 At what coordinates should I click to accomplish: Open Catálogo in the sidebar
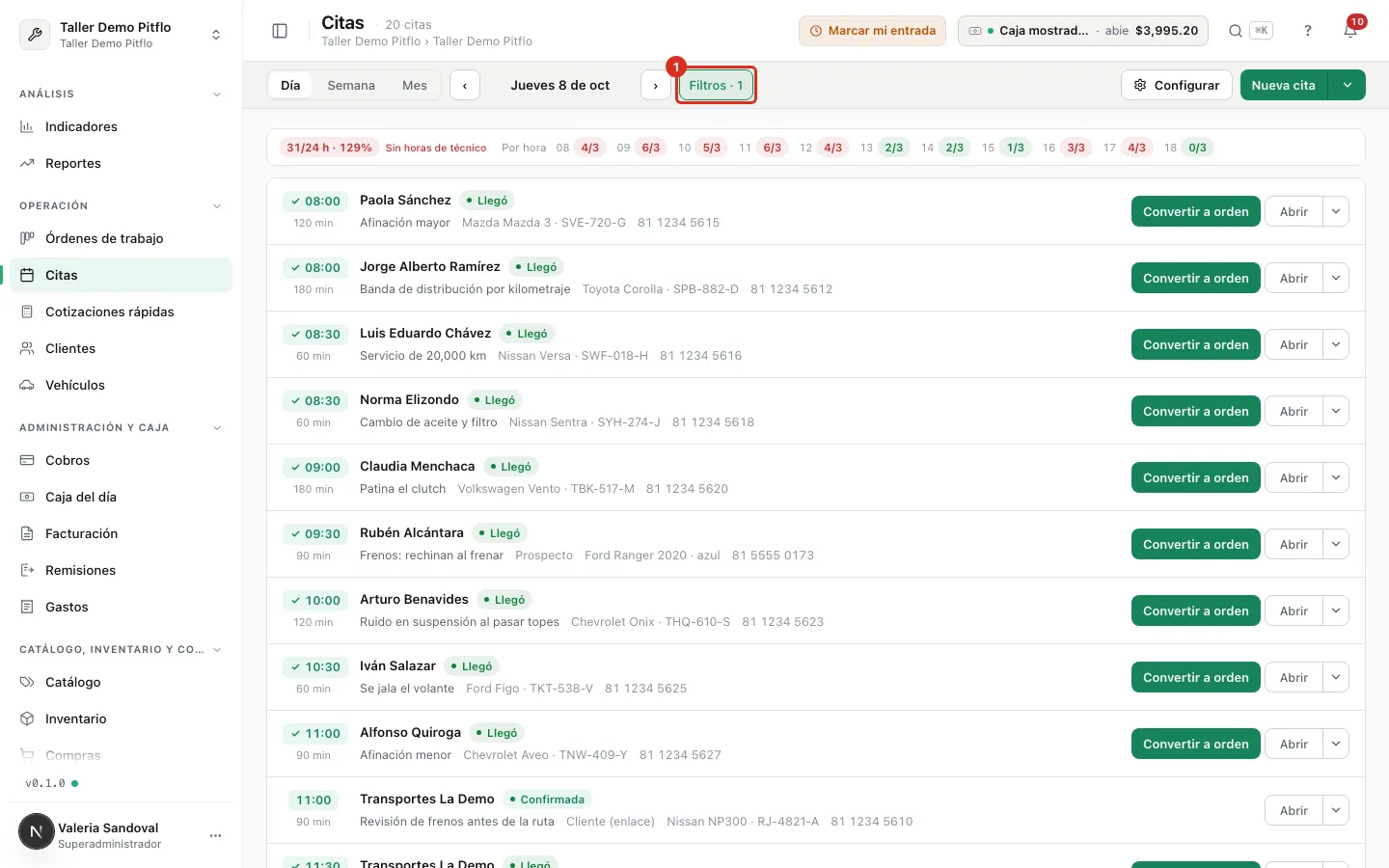pyautogui.click(x=121, y=682)
